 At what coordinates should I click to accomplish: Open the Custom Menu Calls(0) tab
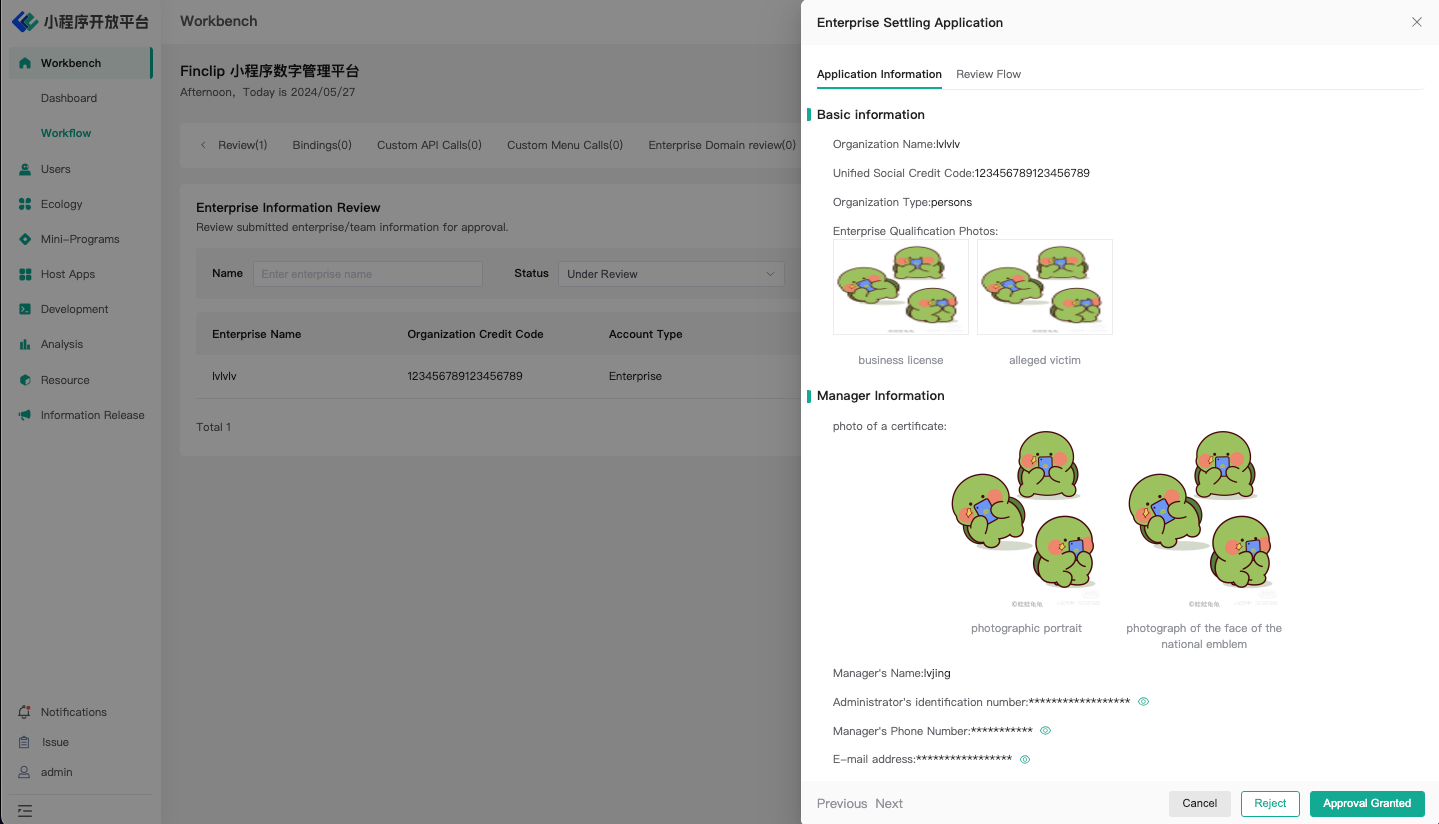pyautogui.click(x=565, y=145)
